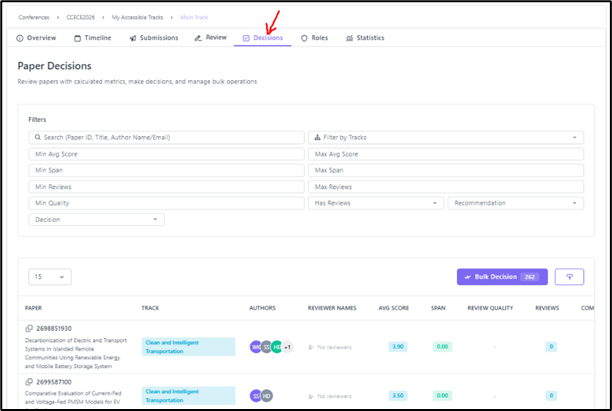
Task: Copy paper ID 2699587100 icon
Action: (30, 382)
